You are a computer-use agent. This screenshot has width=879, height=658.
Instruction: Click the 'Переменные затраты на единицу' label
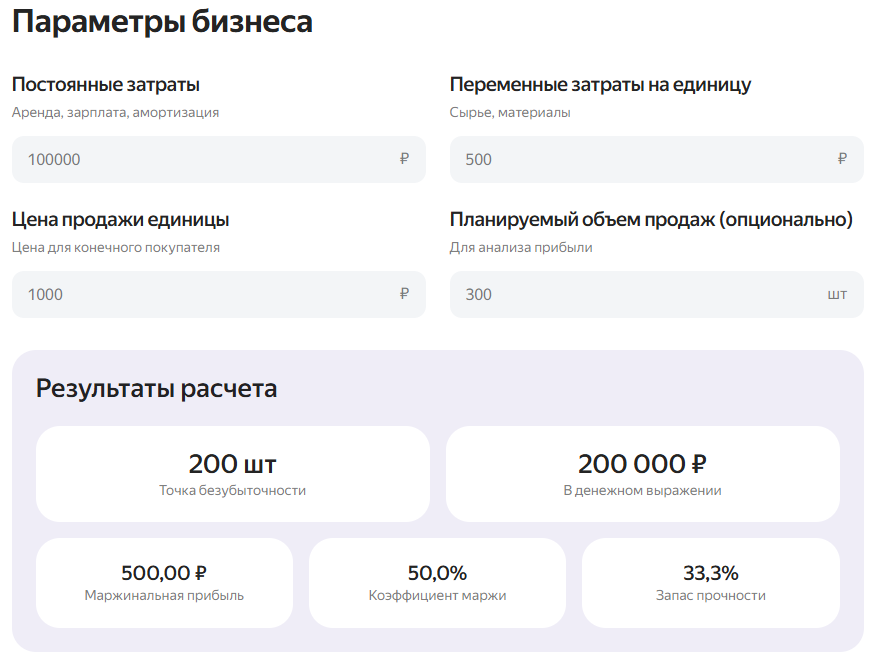pyautogui.click(x=600, y=85)
